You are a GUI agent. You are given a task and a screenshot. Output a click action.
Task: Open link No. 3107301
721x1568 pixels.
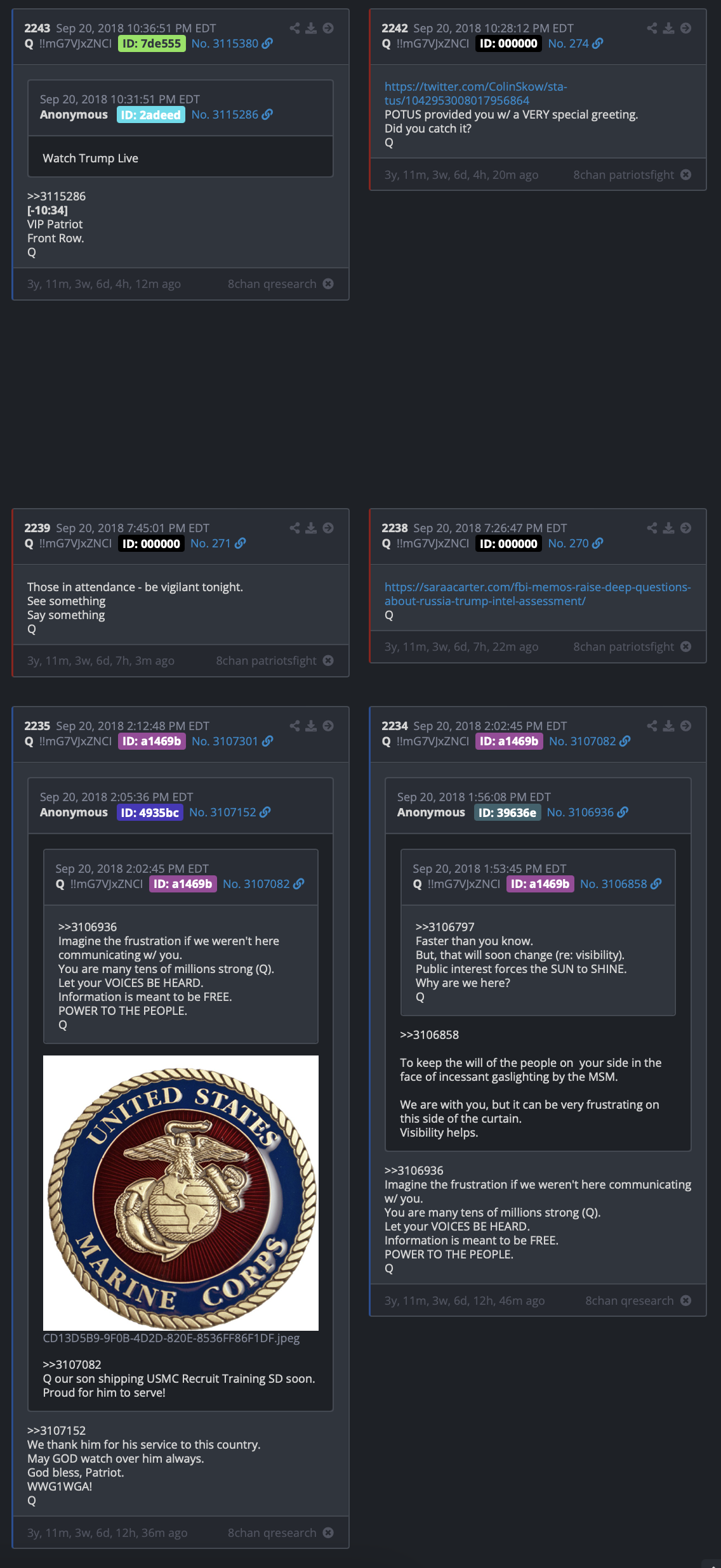pos(232,742)
